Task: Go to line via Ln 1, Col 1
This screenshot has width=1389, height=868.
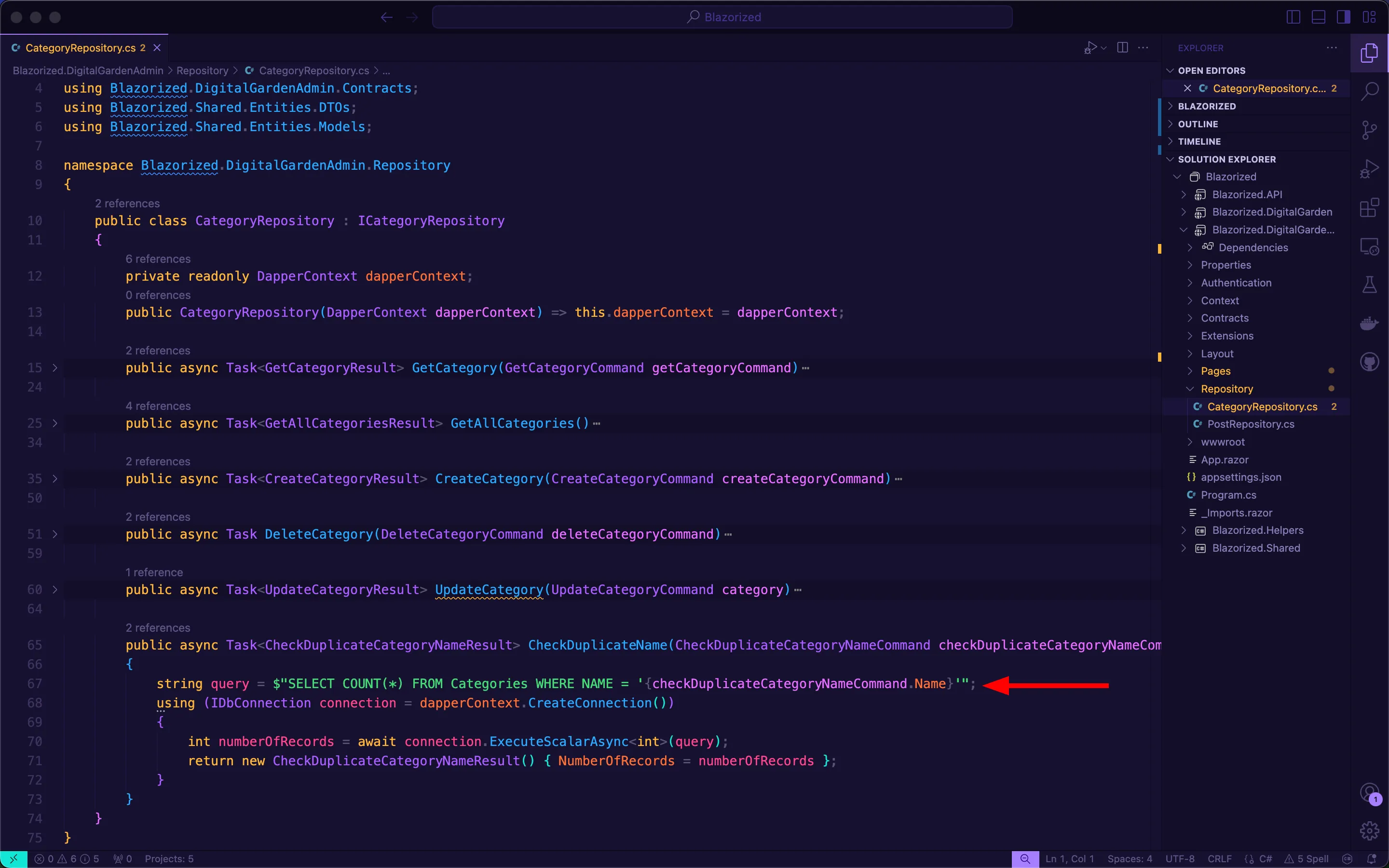Action: [1070, 859]
